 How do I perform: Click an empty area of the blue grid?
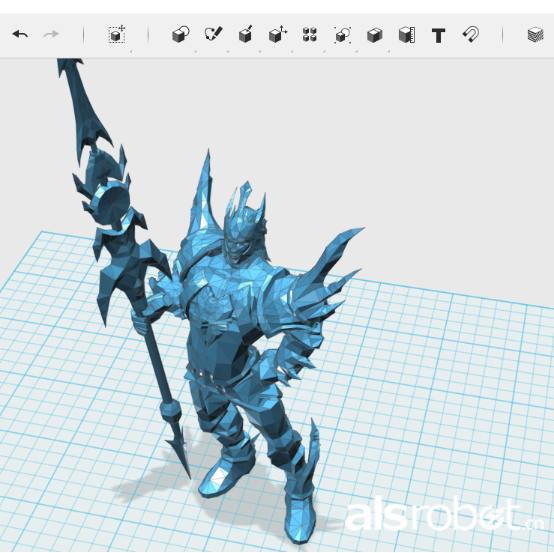[424, 389]
